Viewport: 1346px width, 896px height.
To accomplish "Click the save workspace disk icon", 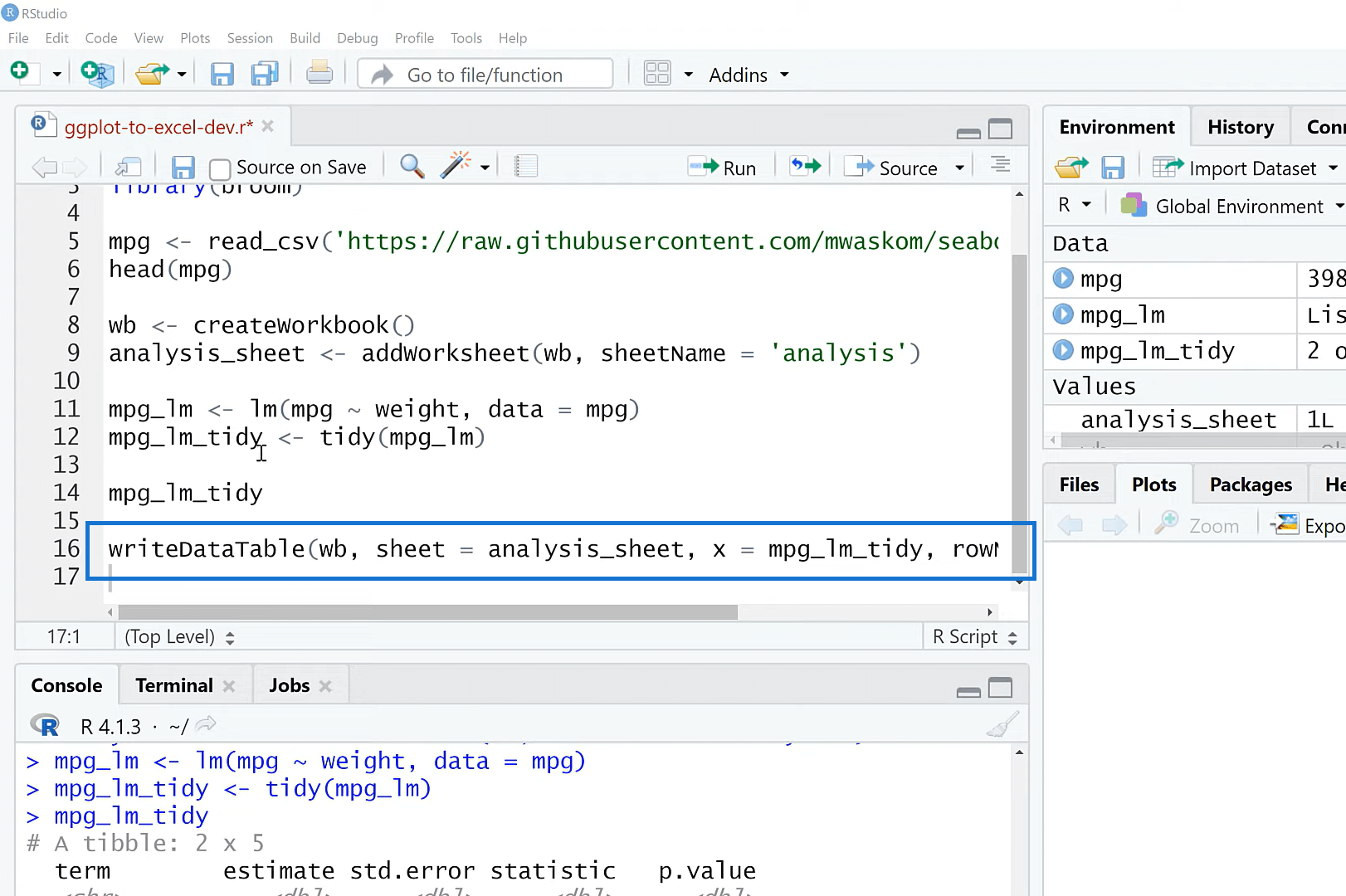I will pos(1113,168).
